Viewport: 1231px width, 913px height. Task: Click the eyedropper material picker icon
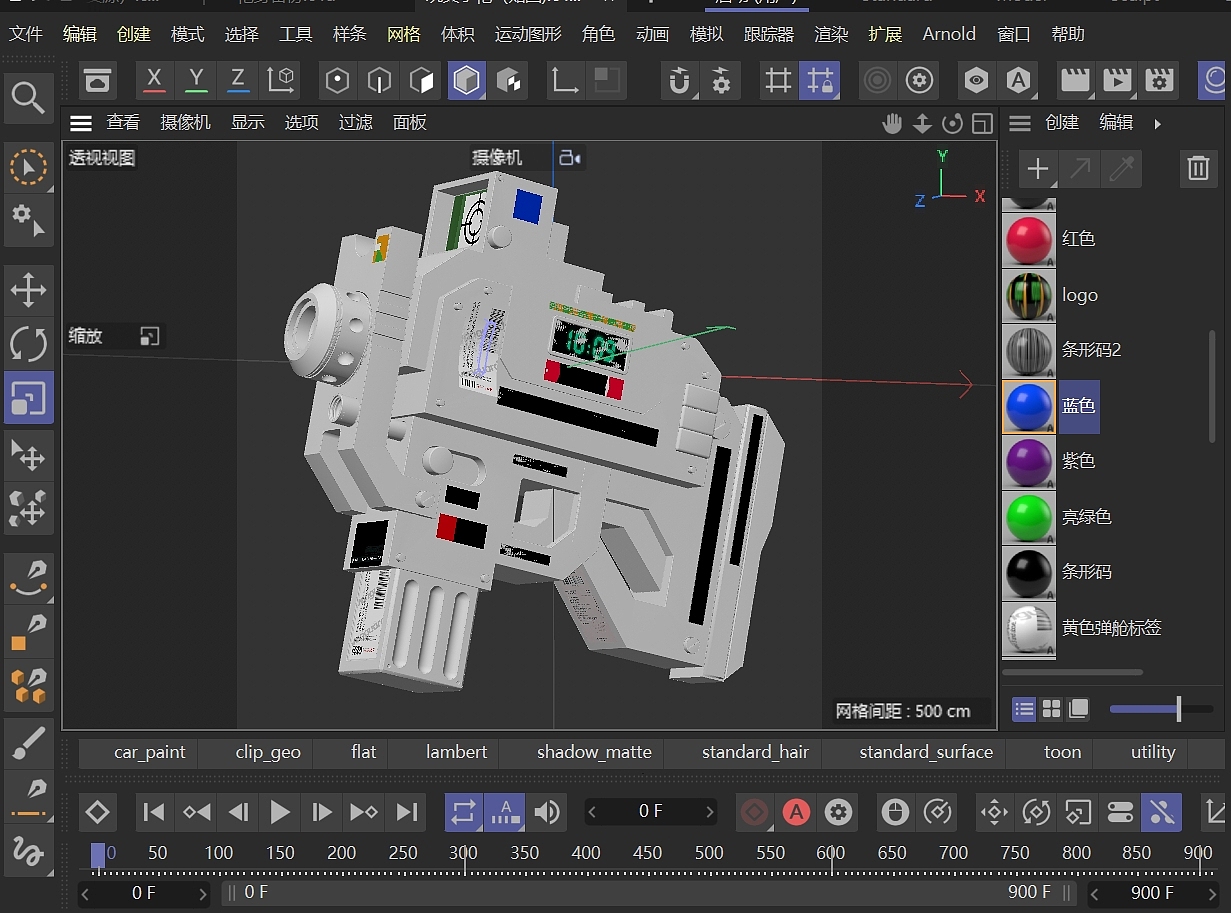pos(1122,168)
